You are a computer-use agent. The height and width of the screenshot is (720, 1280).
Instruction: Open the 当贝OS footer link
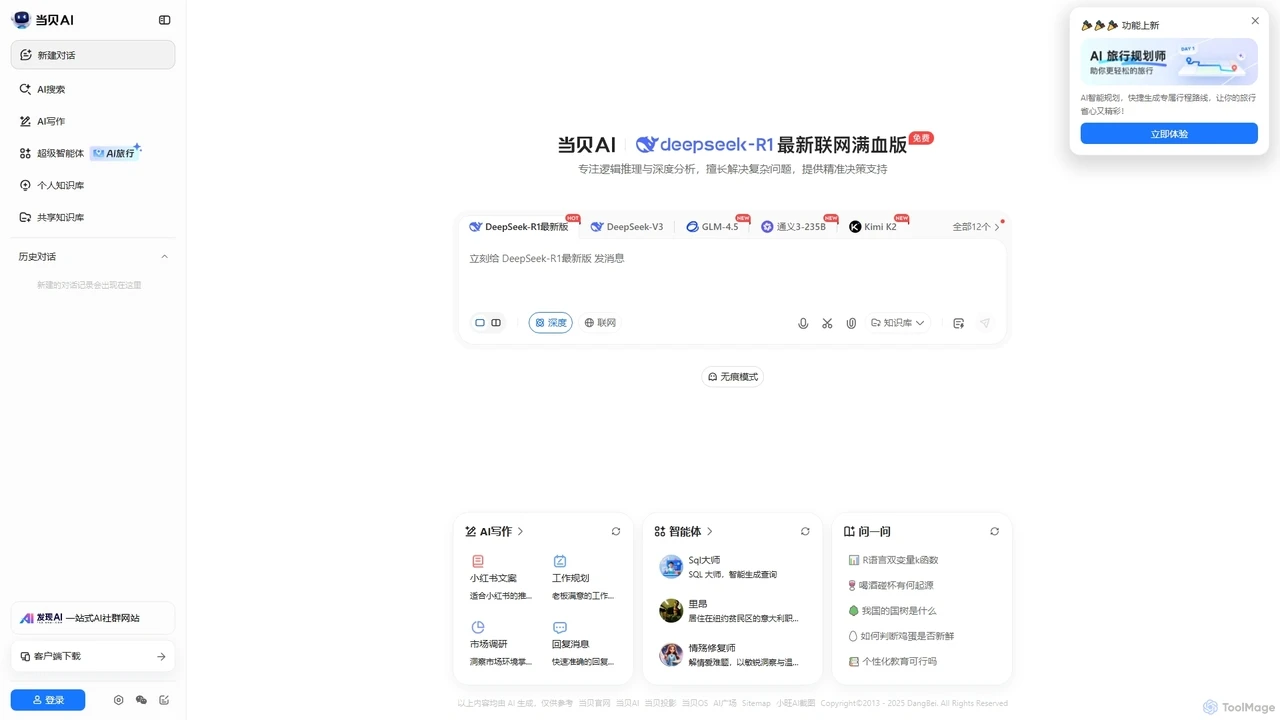point(694,703)
